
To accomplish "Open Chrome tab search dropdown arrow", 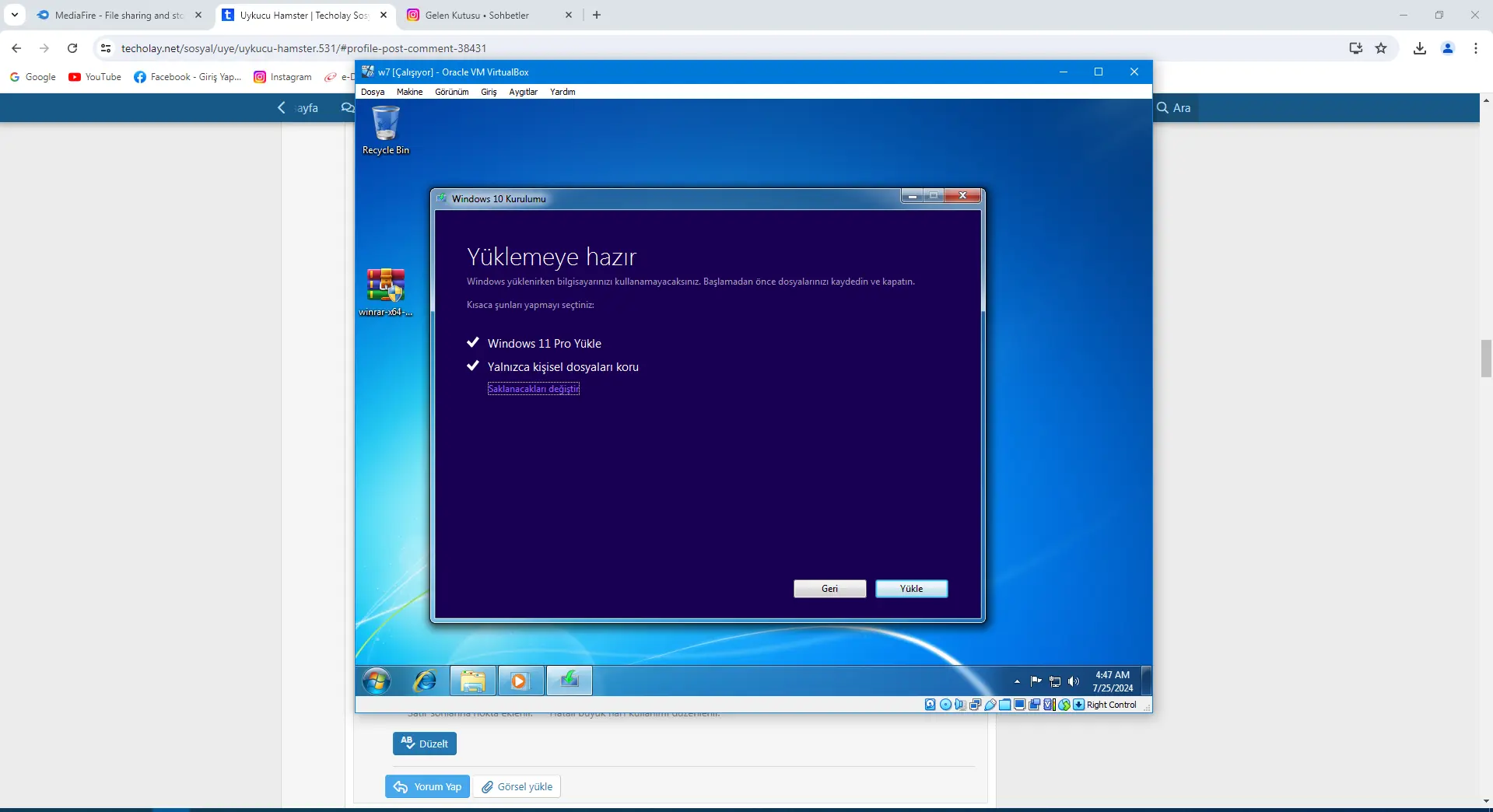I will pyautogui.click(x=15, y=15).
